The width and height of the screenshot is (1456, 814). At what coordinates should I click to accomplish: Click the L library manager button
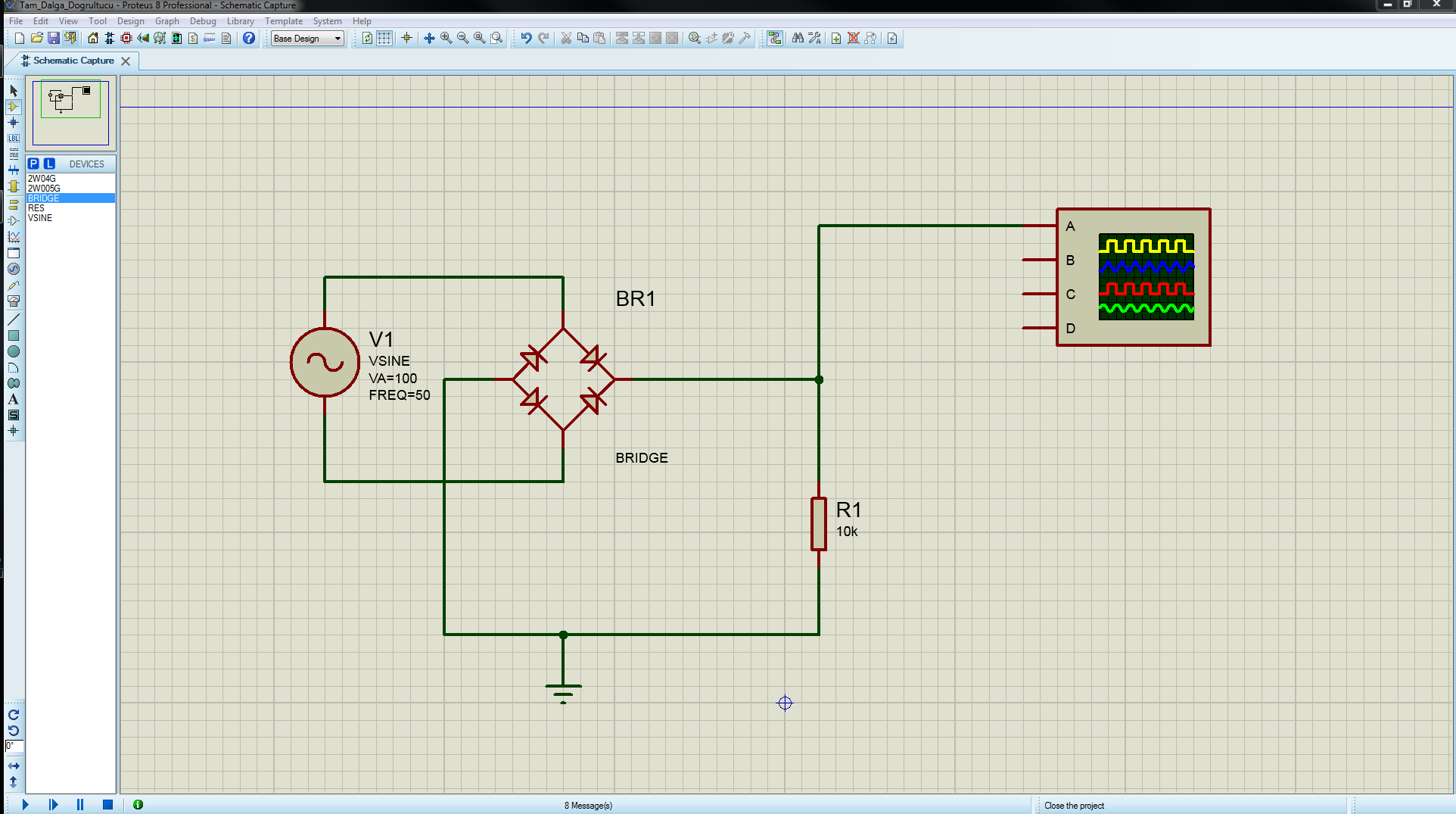(49, 164)
